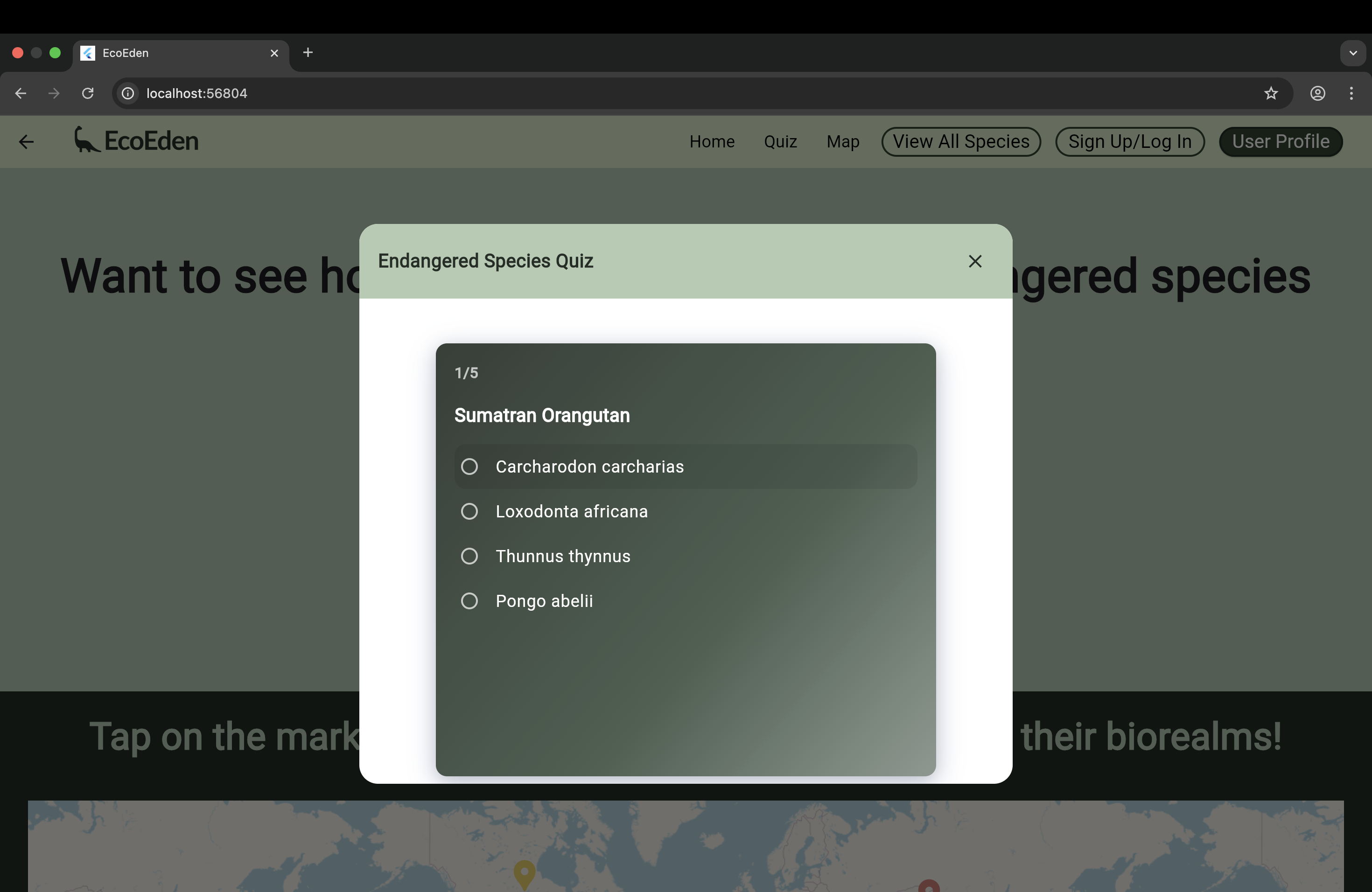View site information icon in address bar
This screenshot has height=892, width=1372.
pyautogui.click(x=128, y=93)
